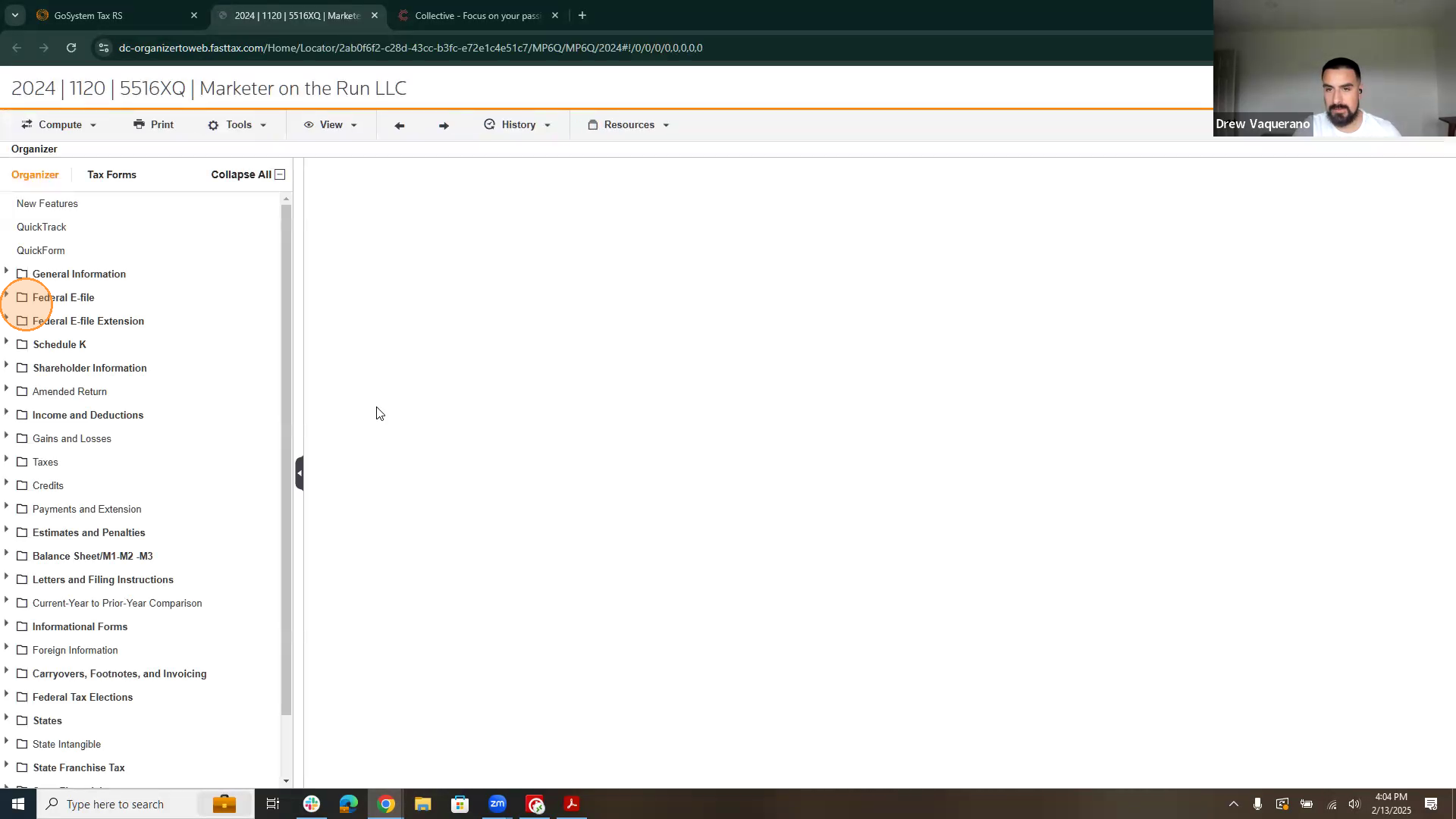This screenshot has width=1456, height=819.
Task: Open the New Features link
Action: pyautogui.click(x=47, y=203)
